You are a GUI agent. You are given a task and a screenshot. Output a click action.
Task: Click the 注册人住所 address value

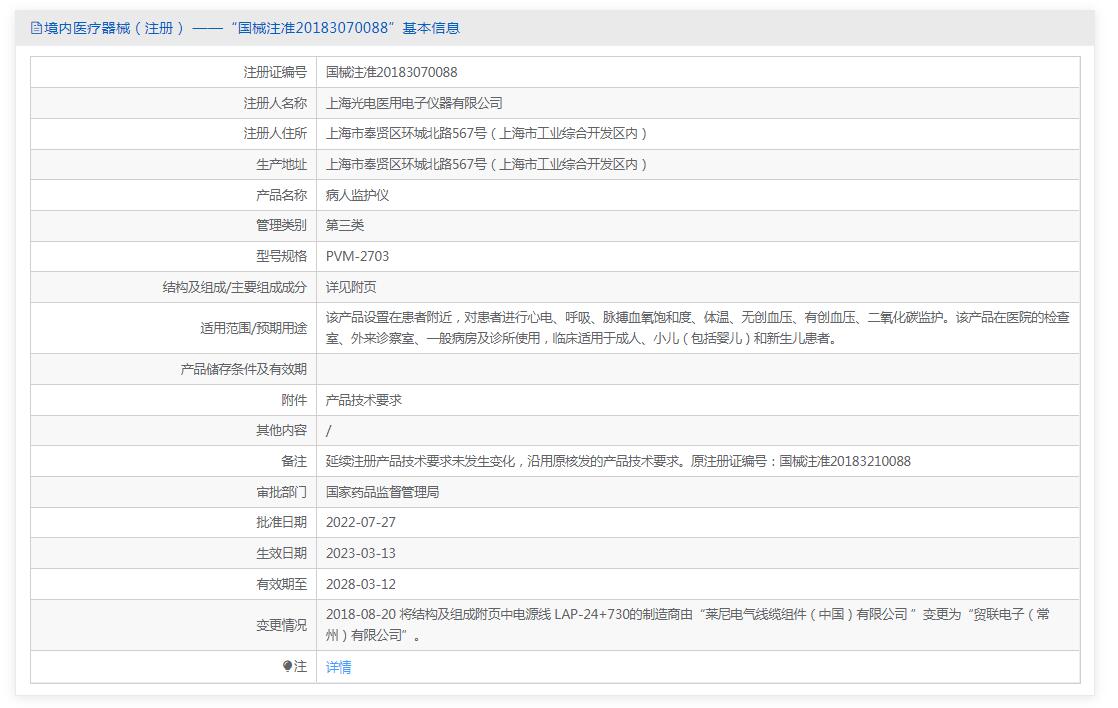coord(488,133)
